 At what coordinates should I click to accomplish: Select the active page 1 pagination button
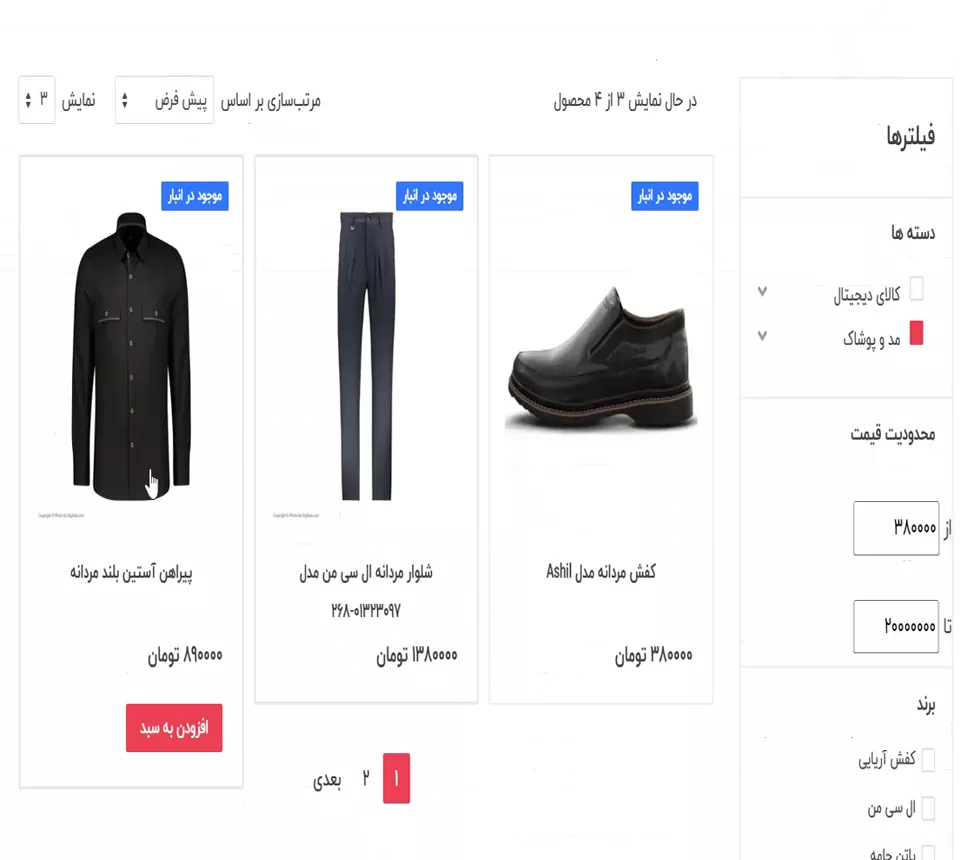click(x=396, y=778)
